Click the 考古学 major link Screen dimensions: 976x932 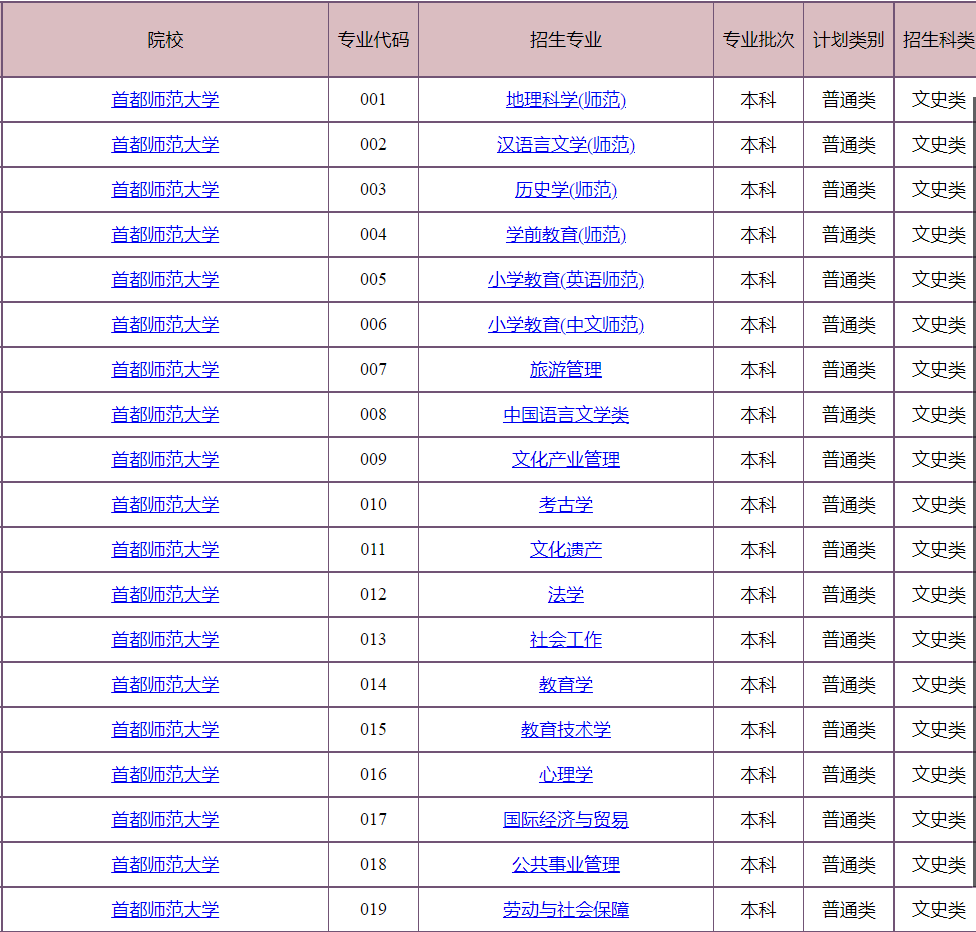(566, 504)
